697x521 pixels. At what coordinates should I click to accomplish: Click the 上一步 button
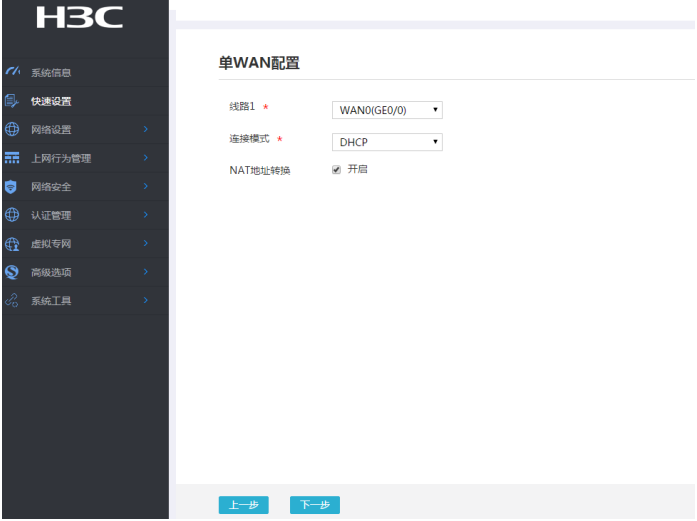244,505
